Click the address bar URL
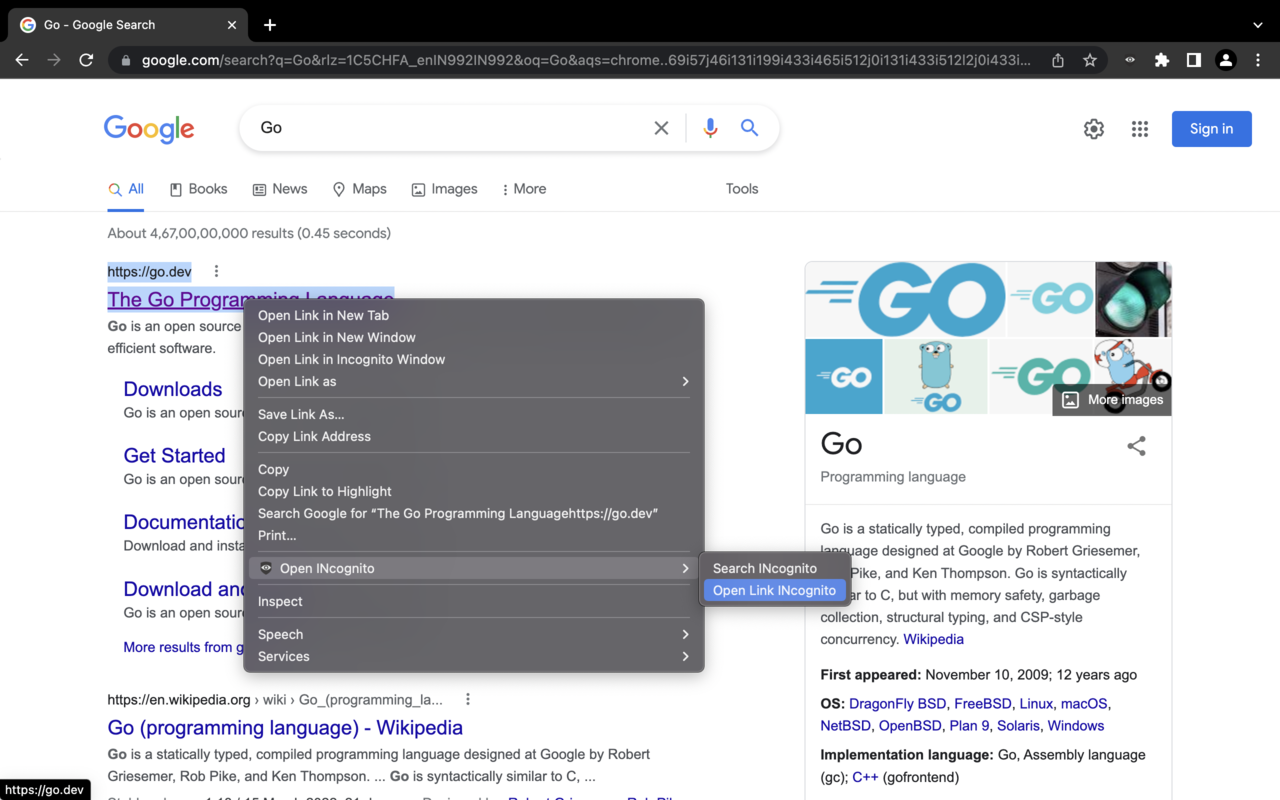This screenshot has width=1280, height=800. click(x=586, y=60)
